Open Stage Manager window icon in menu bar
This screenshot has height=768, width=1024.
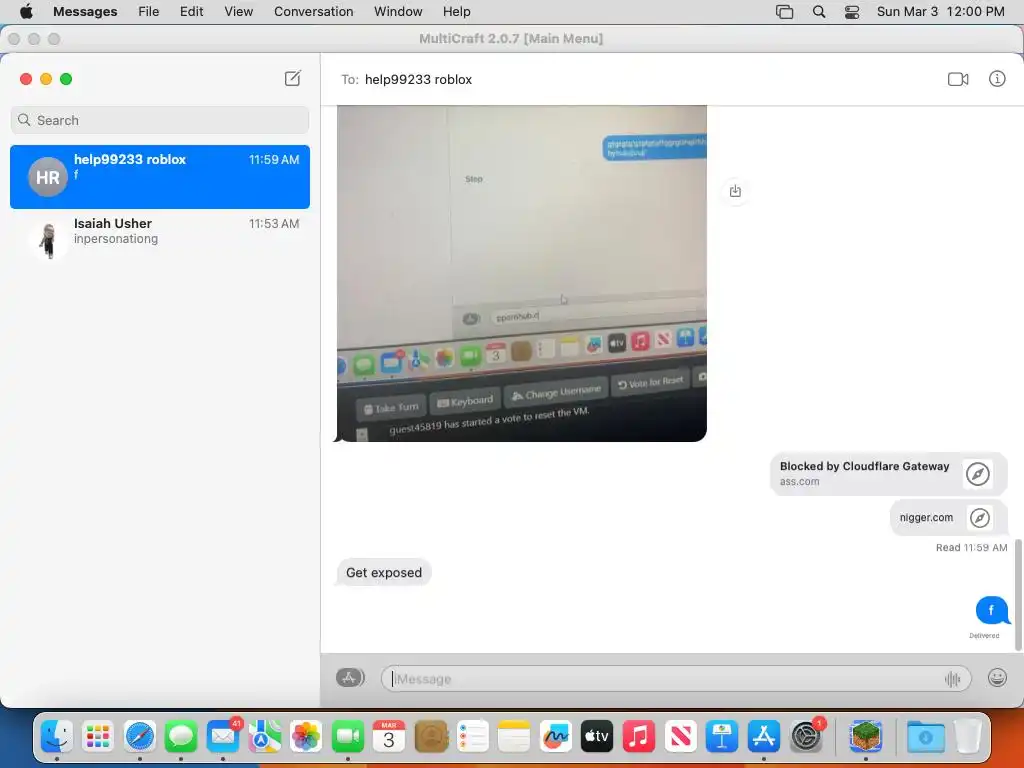784,11
